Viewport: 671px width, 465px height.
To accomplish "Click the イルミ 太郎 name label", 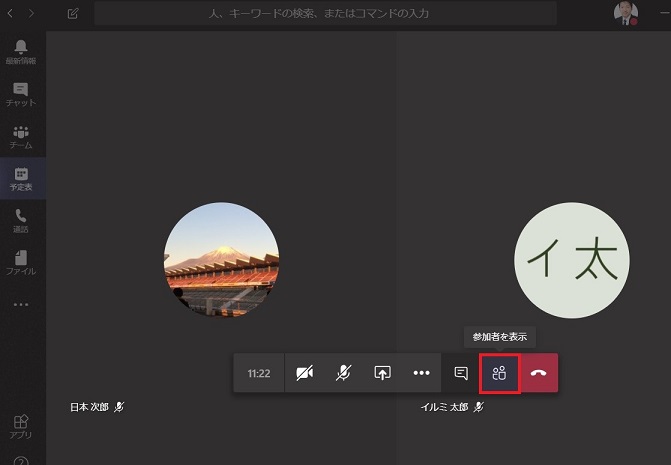I will point(444,407).
